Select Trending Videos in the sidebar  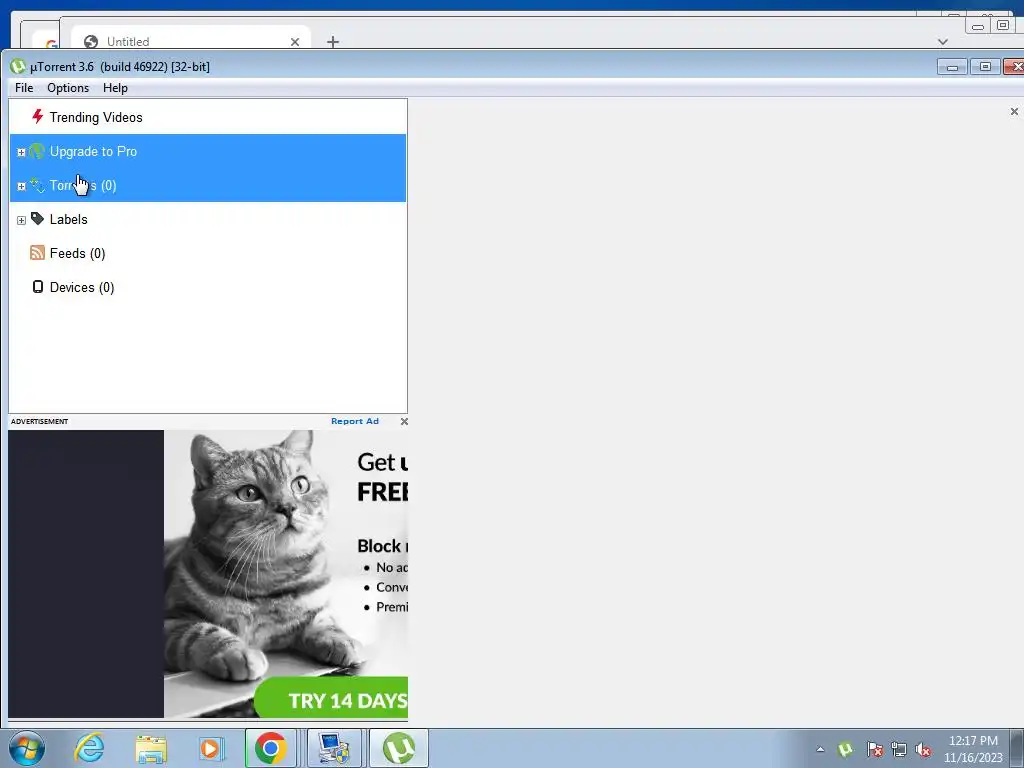click(208, 118)
